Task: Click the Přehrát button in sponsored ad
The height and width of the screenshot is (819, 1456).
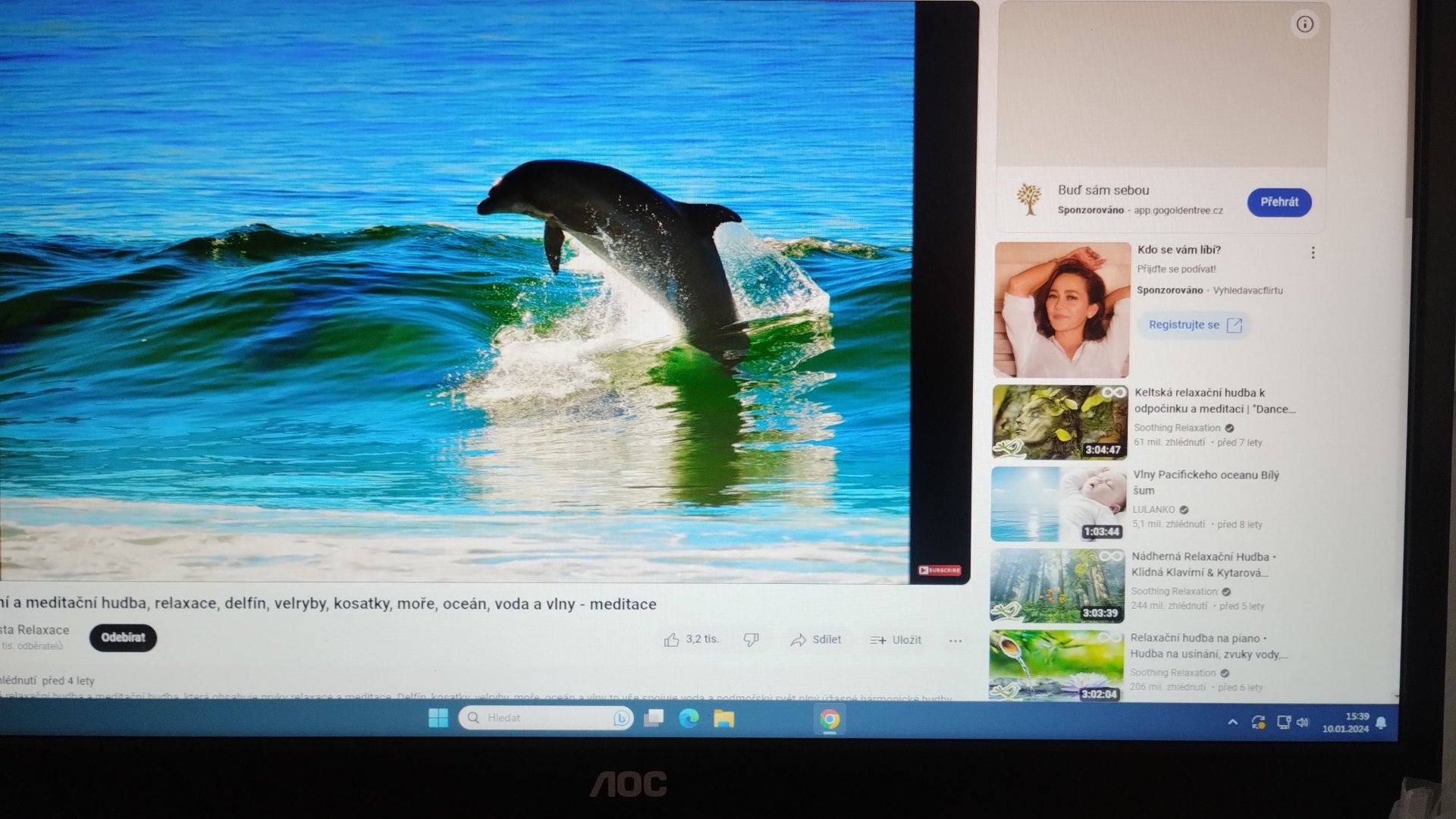Action: (x=1279, y=202)
